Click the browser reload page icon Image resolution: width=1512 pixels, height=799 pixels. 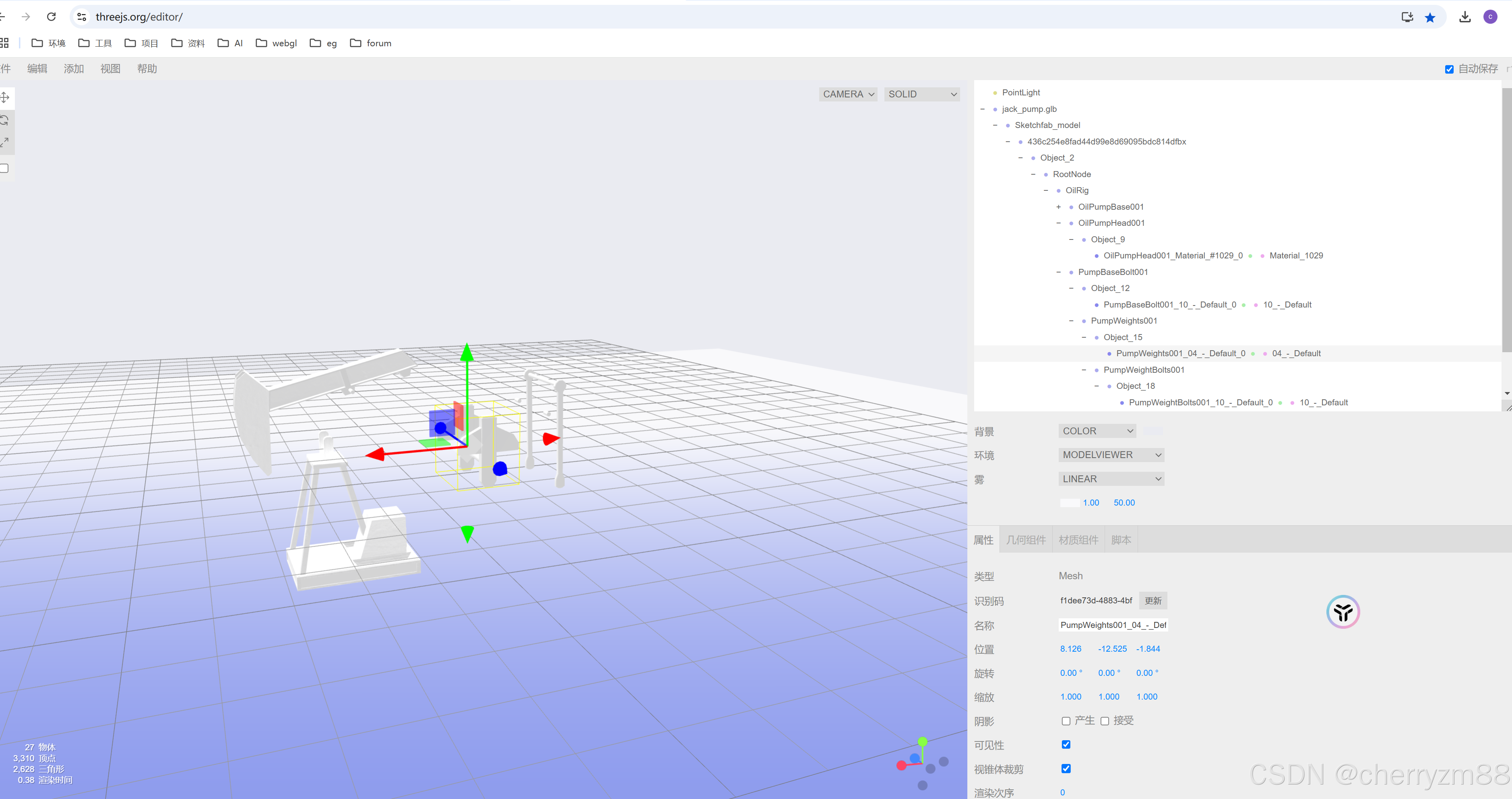[x=52, y=17]
